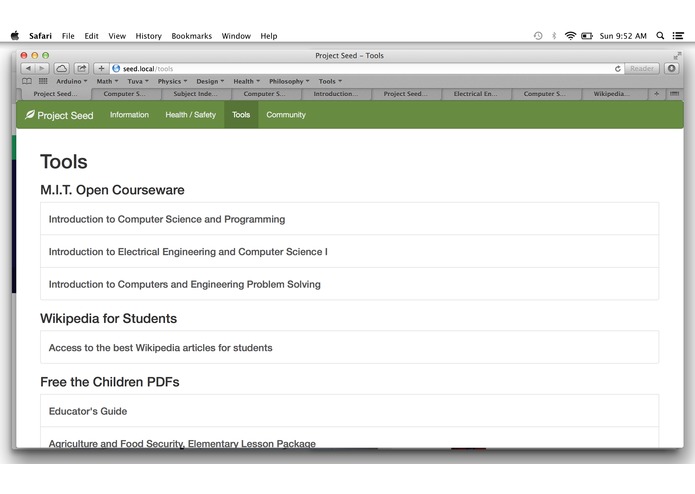
Task: Open the Apple menu logo
Action: [15, 35]
